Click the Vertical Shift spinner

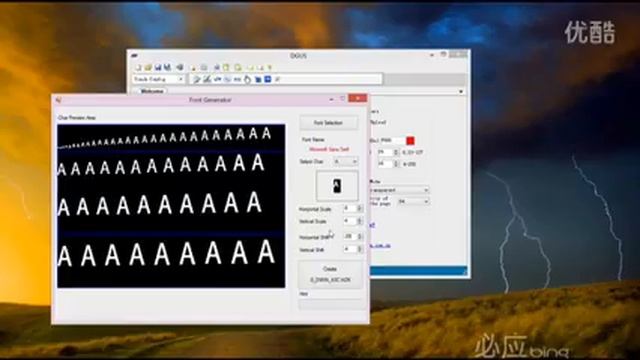coord(353,249)
